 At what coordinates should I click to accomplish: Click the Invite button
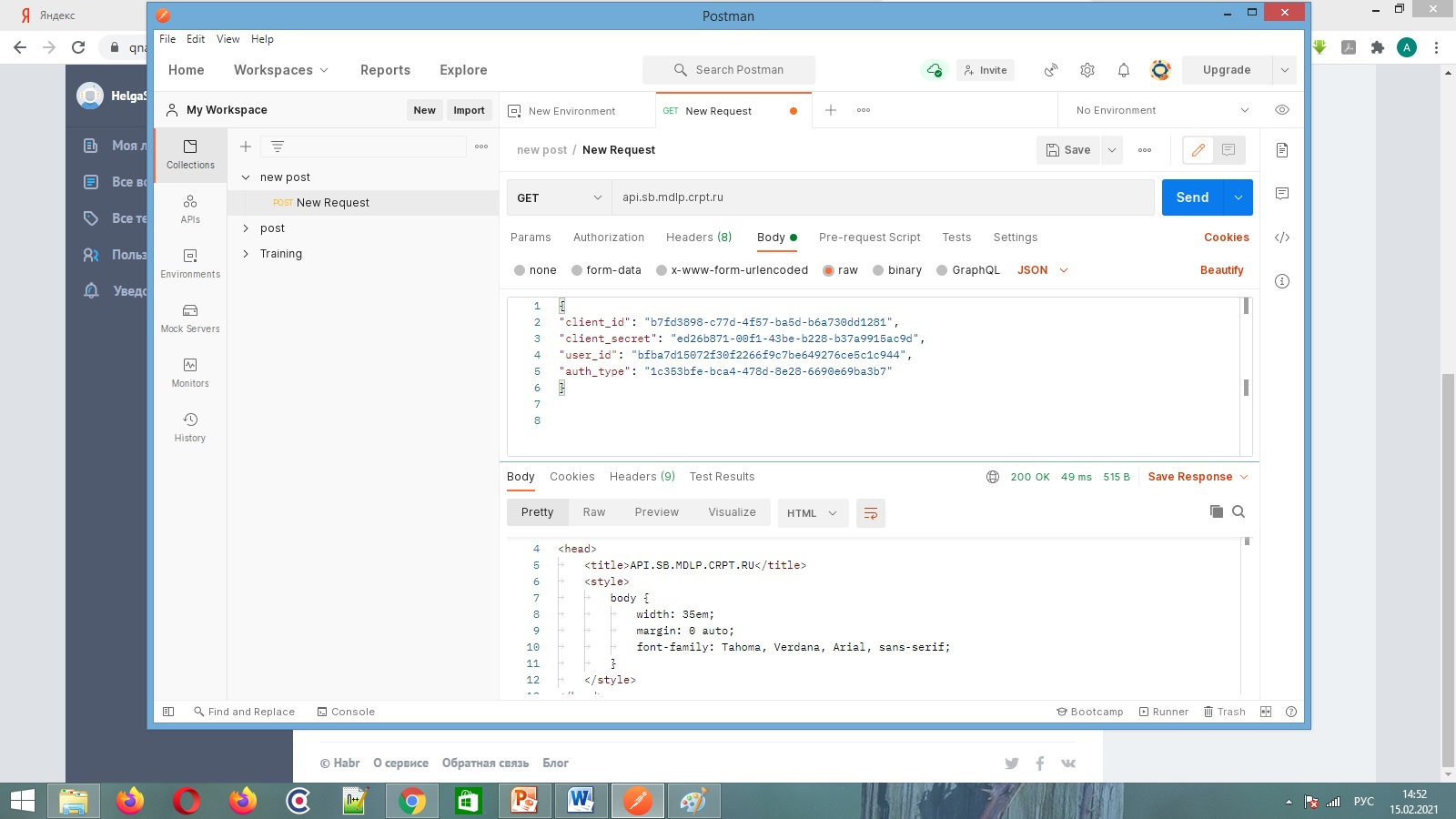(986, 70)
